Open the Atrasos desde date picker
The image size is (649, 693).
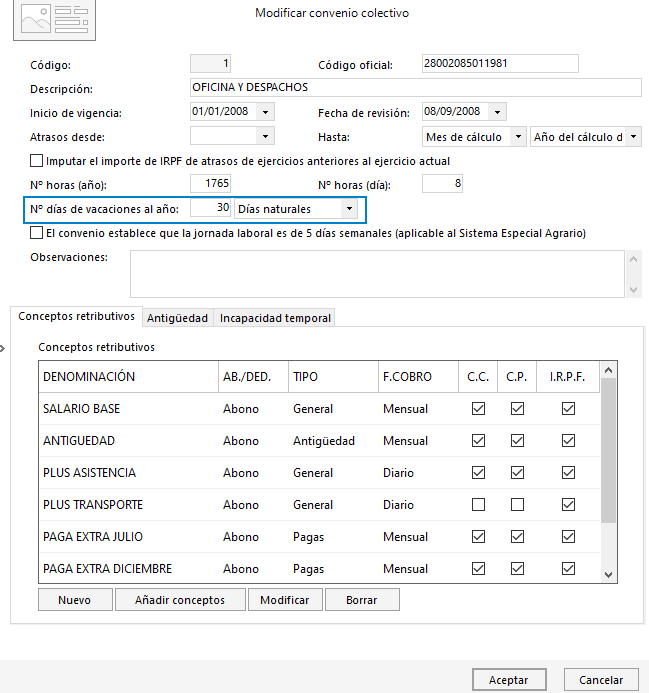265,136
